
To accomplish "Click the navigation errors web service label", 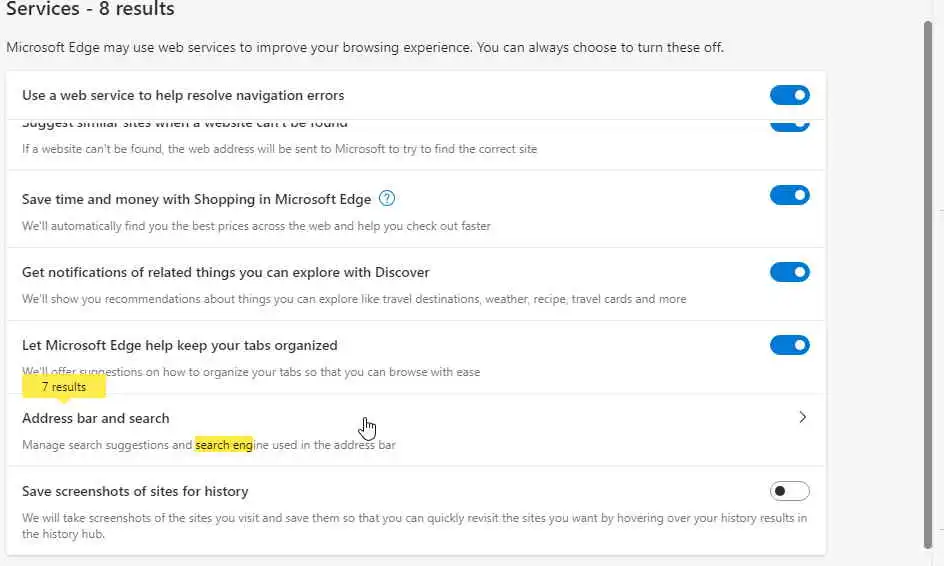I will coord(183,95).
